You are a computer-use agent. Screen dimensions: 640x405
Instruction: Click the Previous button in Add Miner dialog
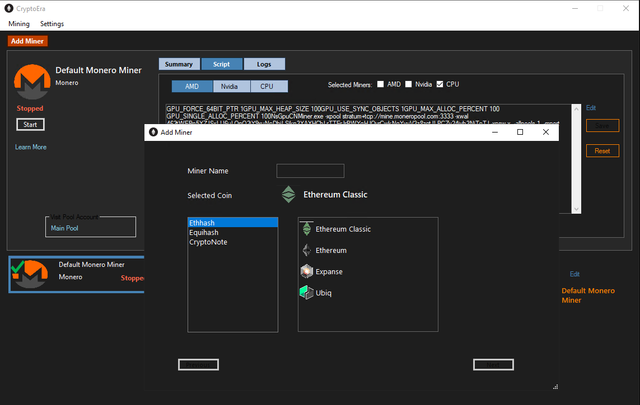[x=198, y=365]
